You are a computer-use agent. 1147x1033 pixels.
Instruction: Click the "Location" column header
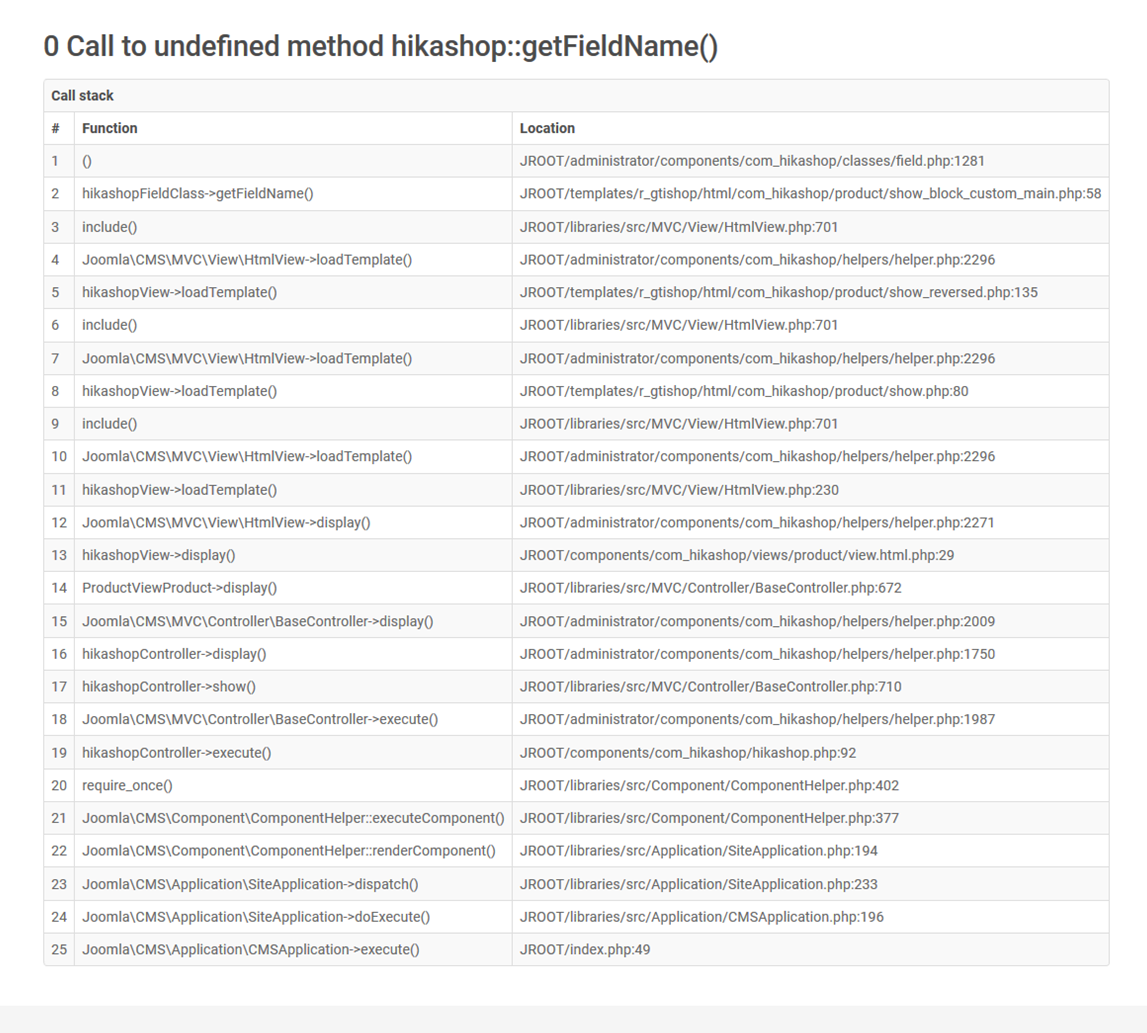[547, 128]
